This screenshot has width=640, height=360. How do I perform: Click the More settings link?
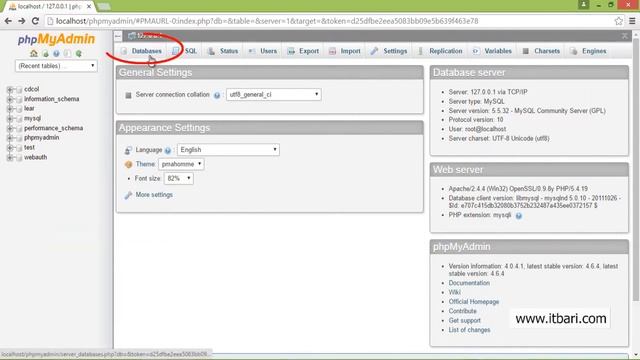[x=154, y=195]
